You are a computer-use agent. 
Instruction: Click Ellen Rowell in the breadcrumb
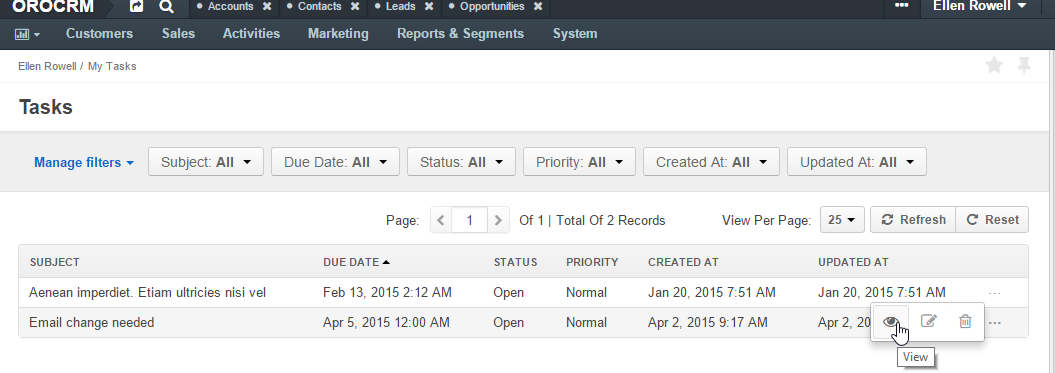(x=47, y=67)
